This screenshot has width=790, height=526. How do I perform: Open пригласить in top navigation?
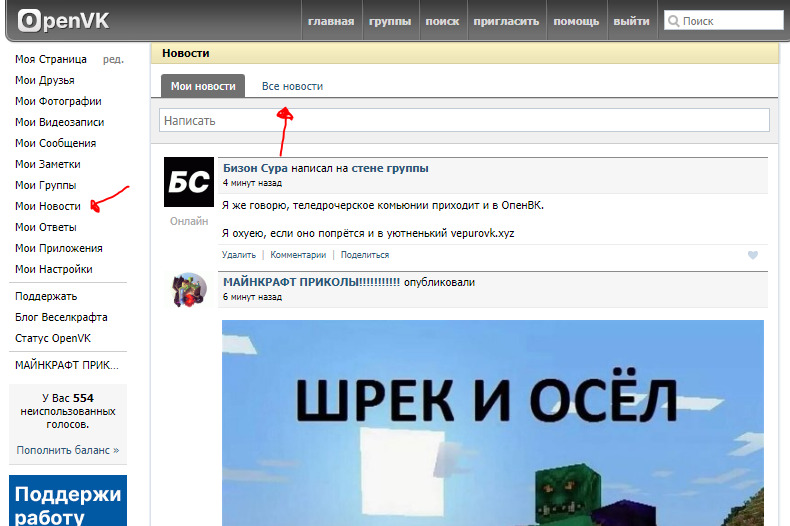tap(506, 22)
